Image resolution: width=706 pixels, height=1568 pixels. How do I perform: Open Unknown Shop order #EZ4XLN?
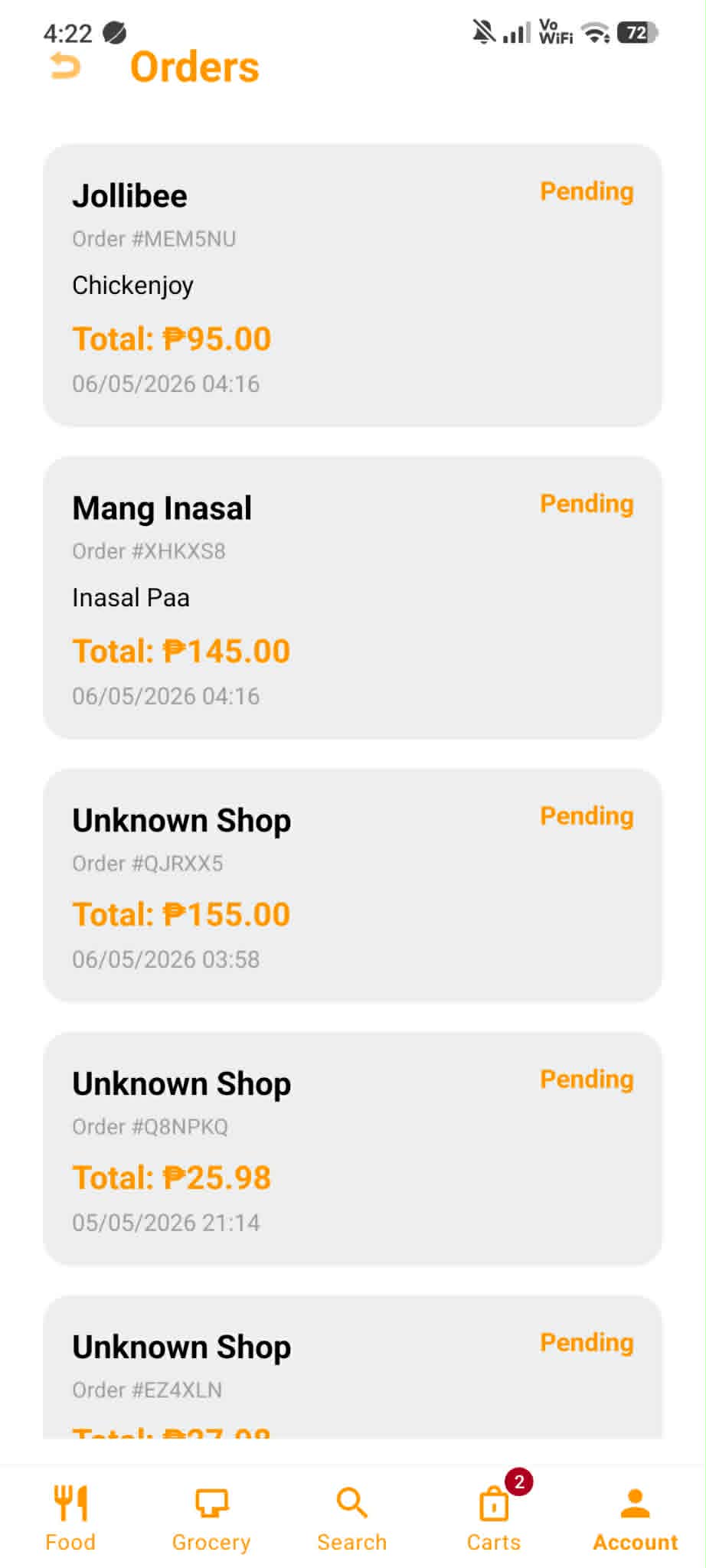click(x=352, y=1367)
